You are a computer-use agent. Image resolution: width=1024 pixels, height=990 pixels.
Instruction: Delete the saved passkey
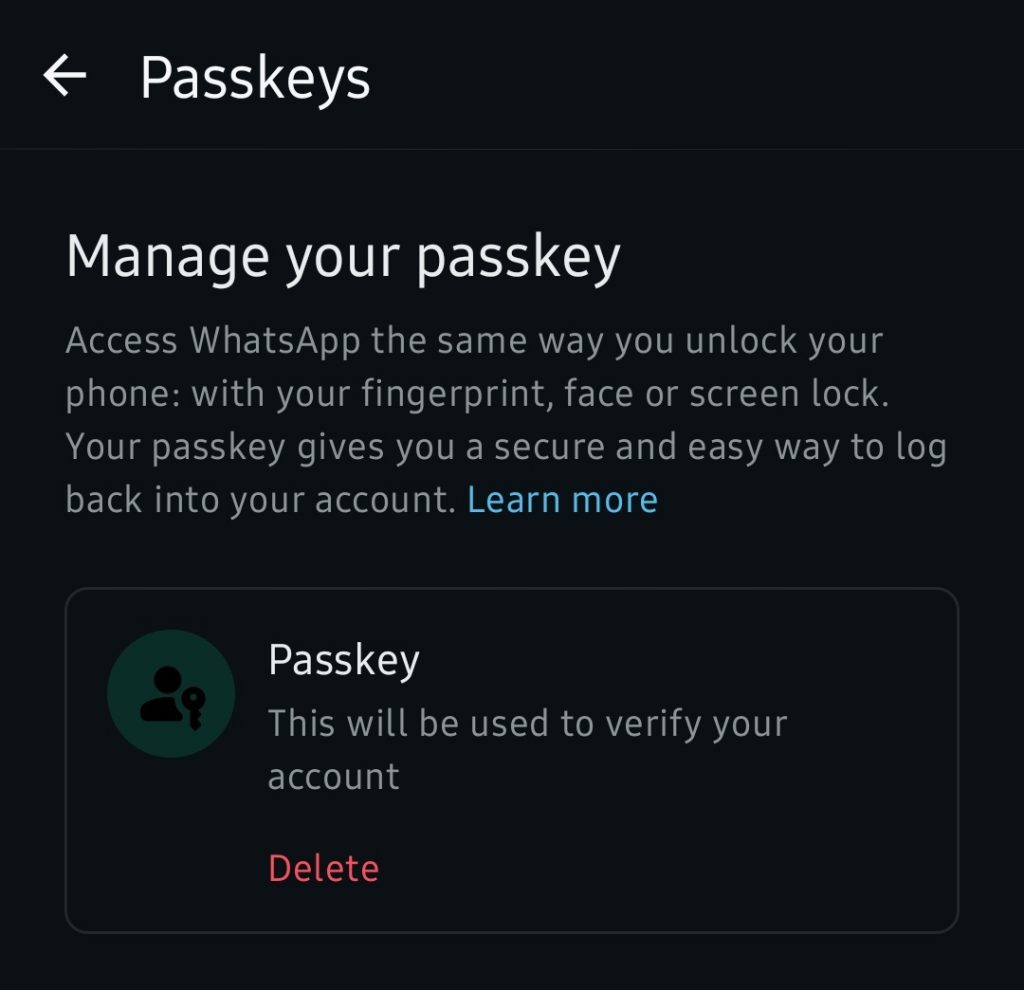point(323,869)
